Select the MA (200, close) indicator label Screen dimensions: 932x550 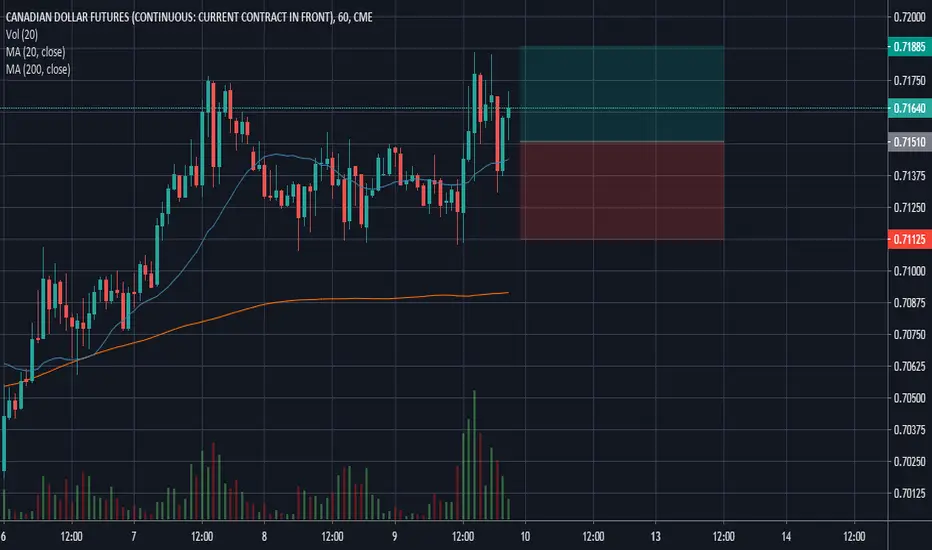pos(38,70)
